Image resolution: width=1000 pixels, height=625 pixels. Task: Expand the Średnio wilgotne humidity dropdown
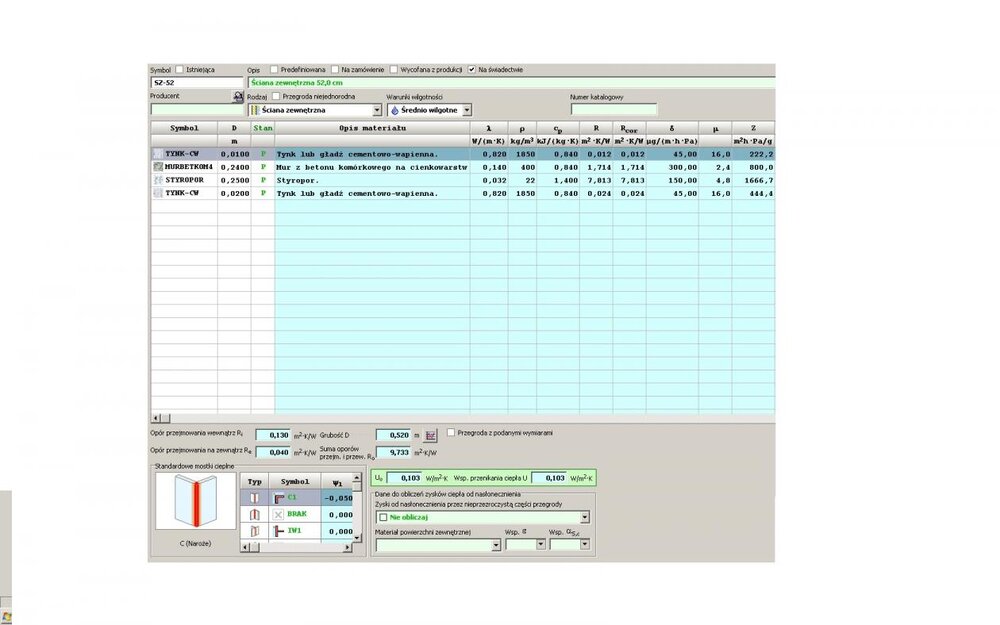point(467,110)
